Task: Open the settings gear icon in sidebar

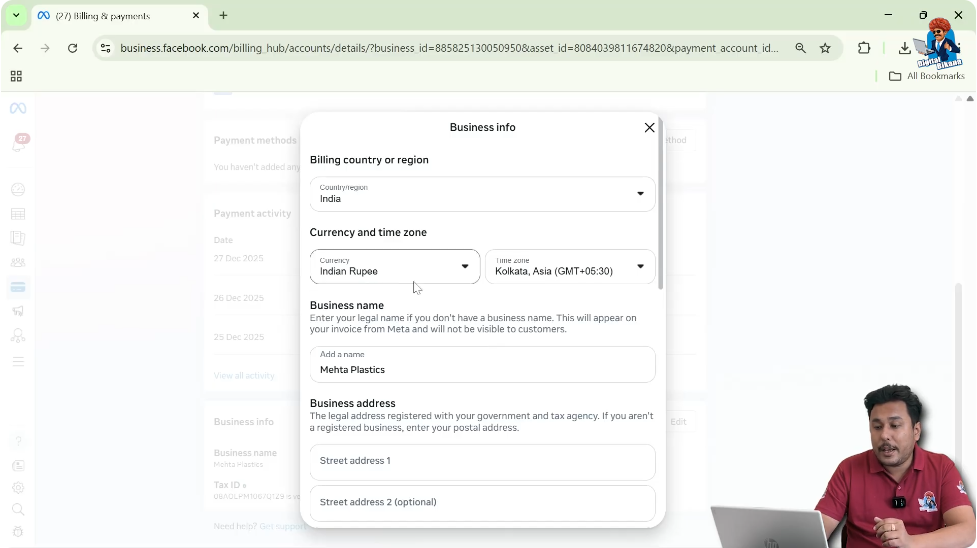Action: 18,488
